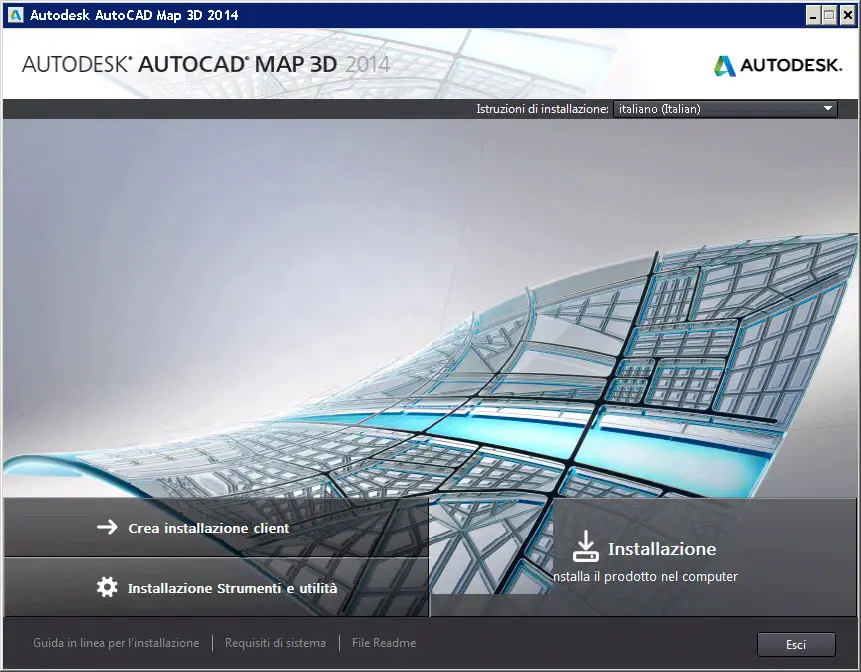Click the "Installa il prodotto nel computer" subtitle

[645, 576]
